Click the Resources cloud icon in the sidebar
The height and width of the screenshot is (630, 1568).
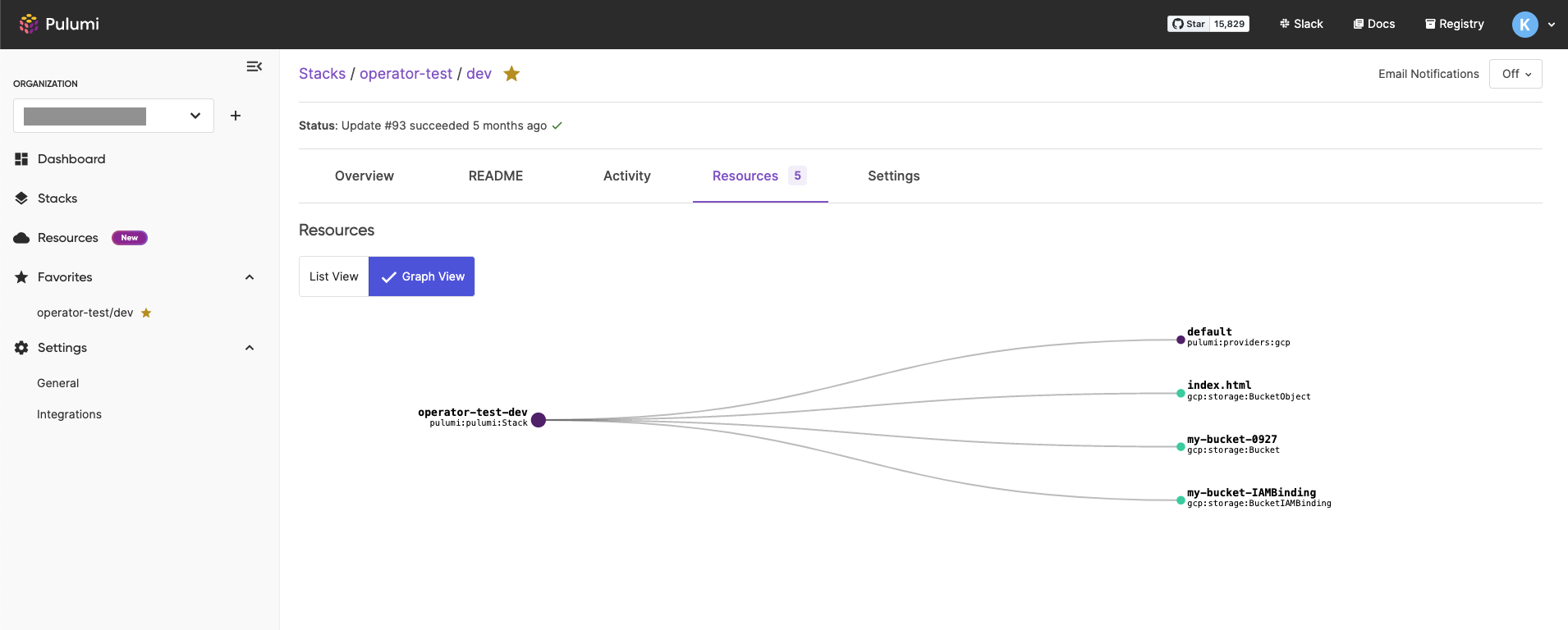coord(21,238)
